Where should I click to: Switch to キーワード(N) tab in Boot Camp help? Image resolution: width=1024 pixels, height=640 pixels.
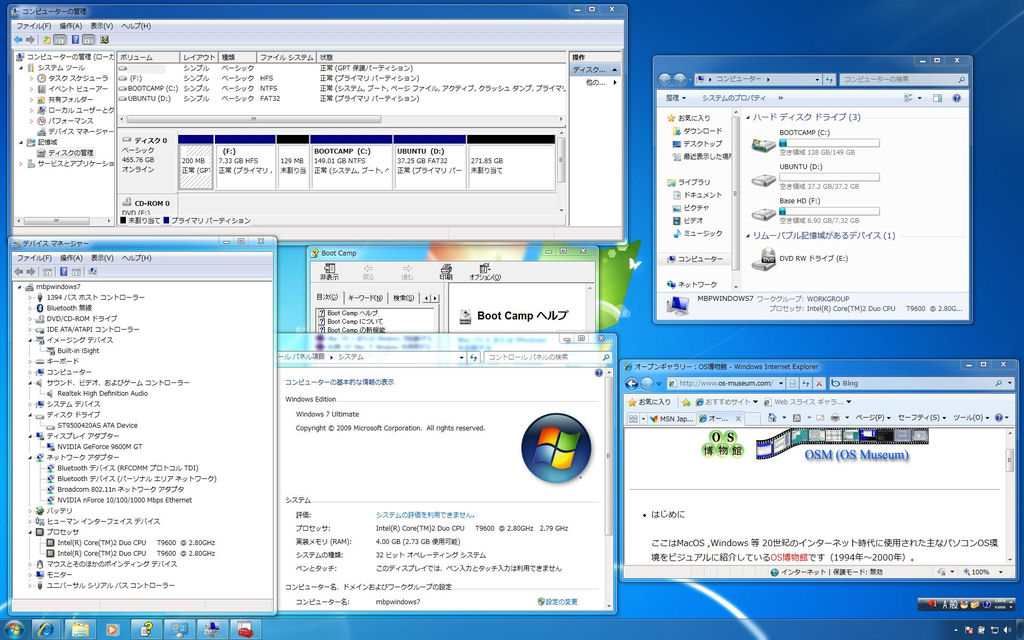pos(366,298)
